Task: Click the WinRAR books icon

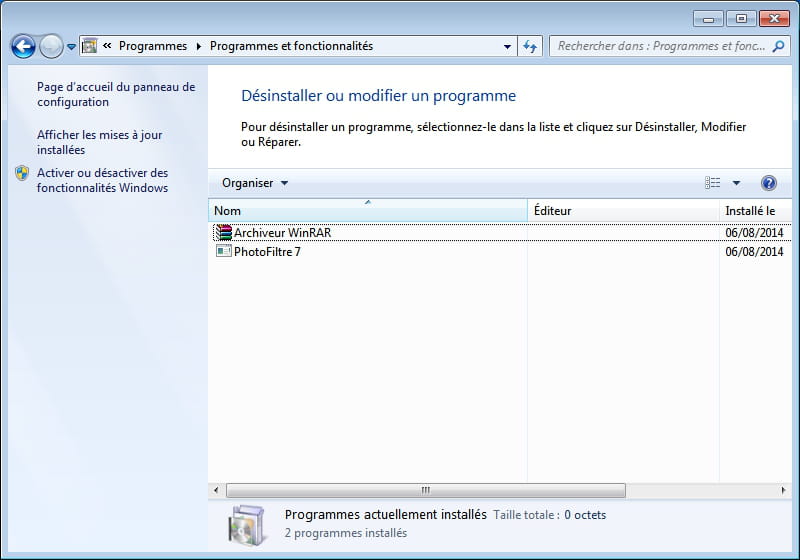Action: click(x=223, y=233)
